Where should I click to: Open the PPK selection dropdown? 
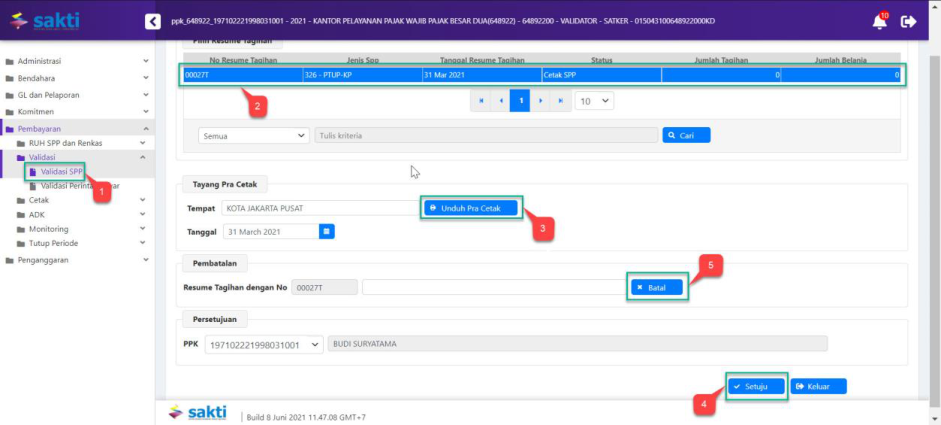[x=264, y=344]
